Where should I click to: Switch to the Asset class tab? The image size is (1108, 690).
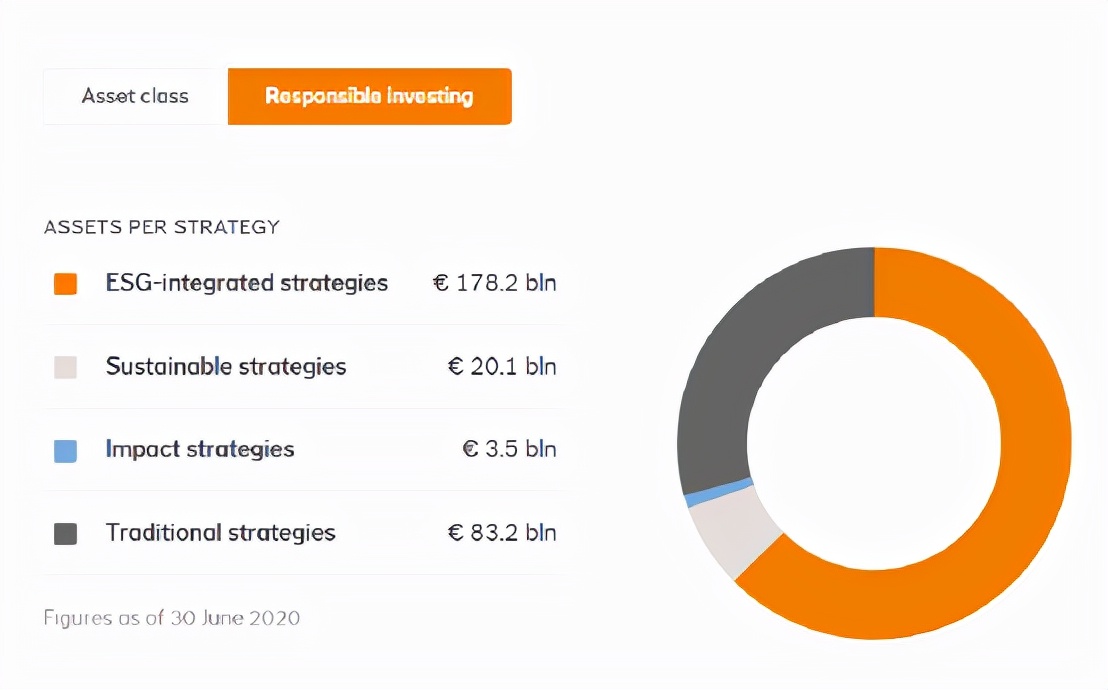[135, 96]
